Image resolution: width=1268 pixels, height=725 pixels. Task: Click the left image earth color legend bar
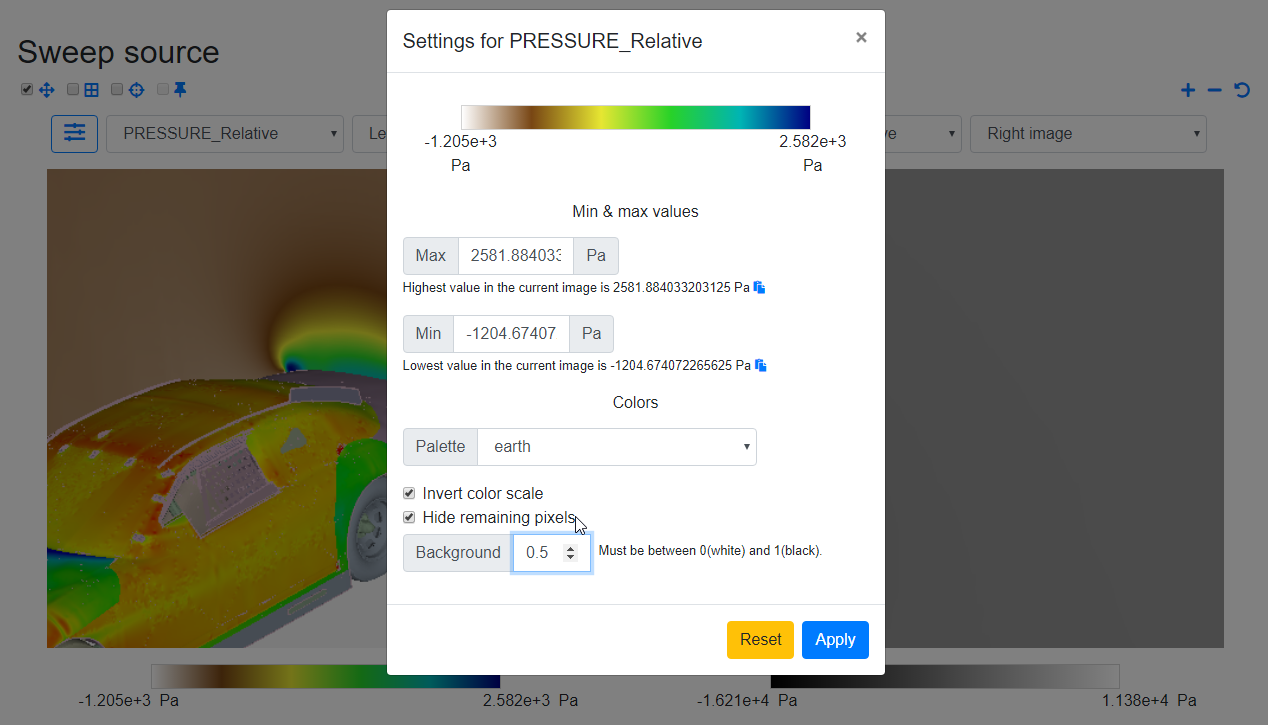point(325,676)
